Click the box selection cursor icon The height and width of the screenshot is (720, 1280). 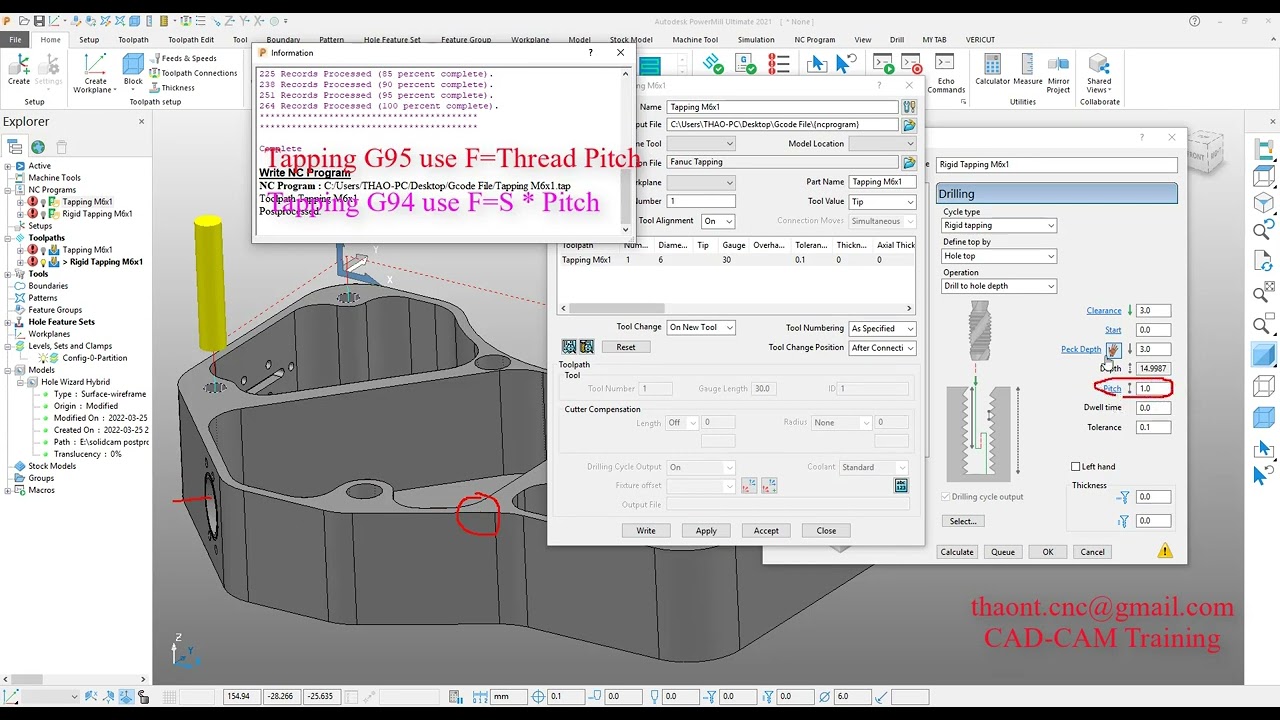pyautogui.click(x=817, y=64)
